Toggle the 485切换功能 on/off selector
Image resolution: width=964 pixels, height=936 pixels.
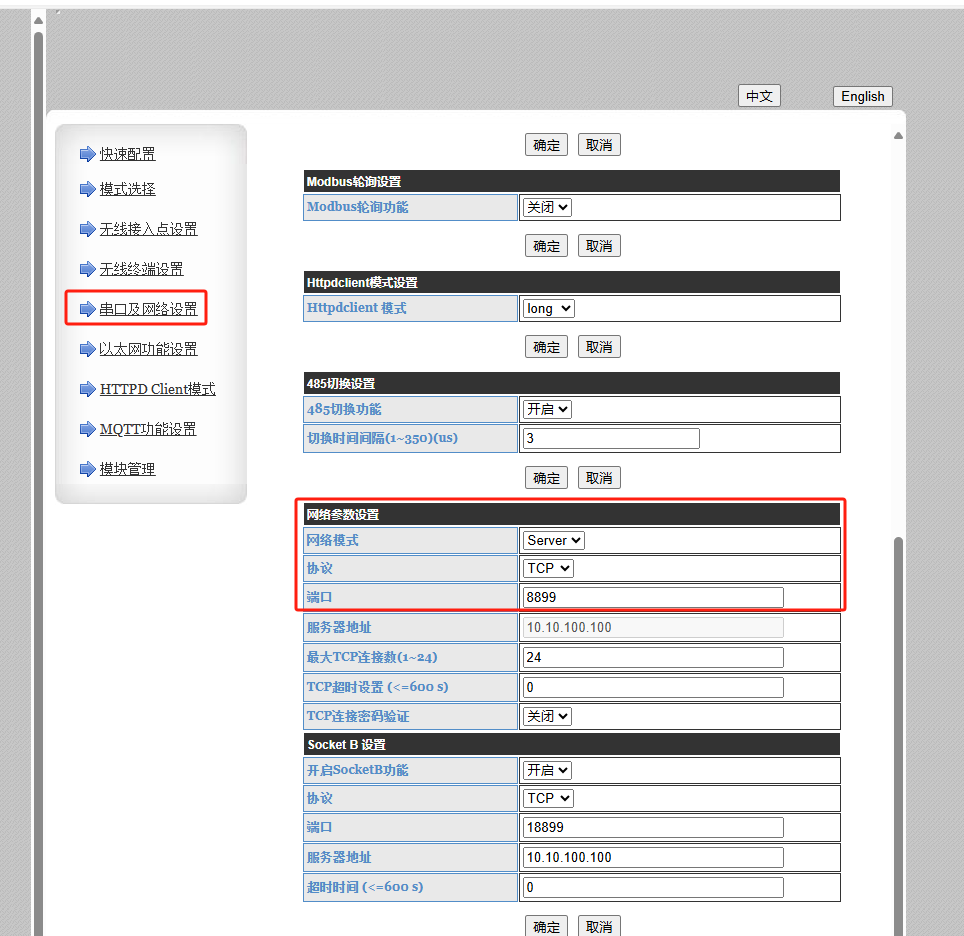click(547, 409)
